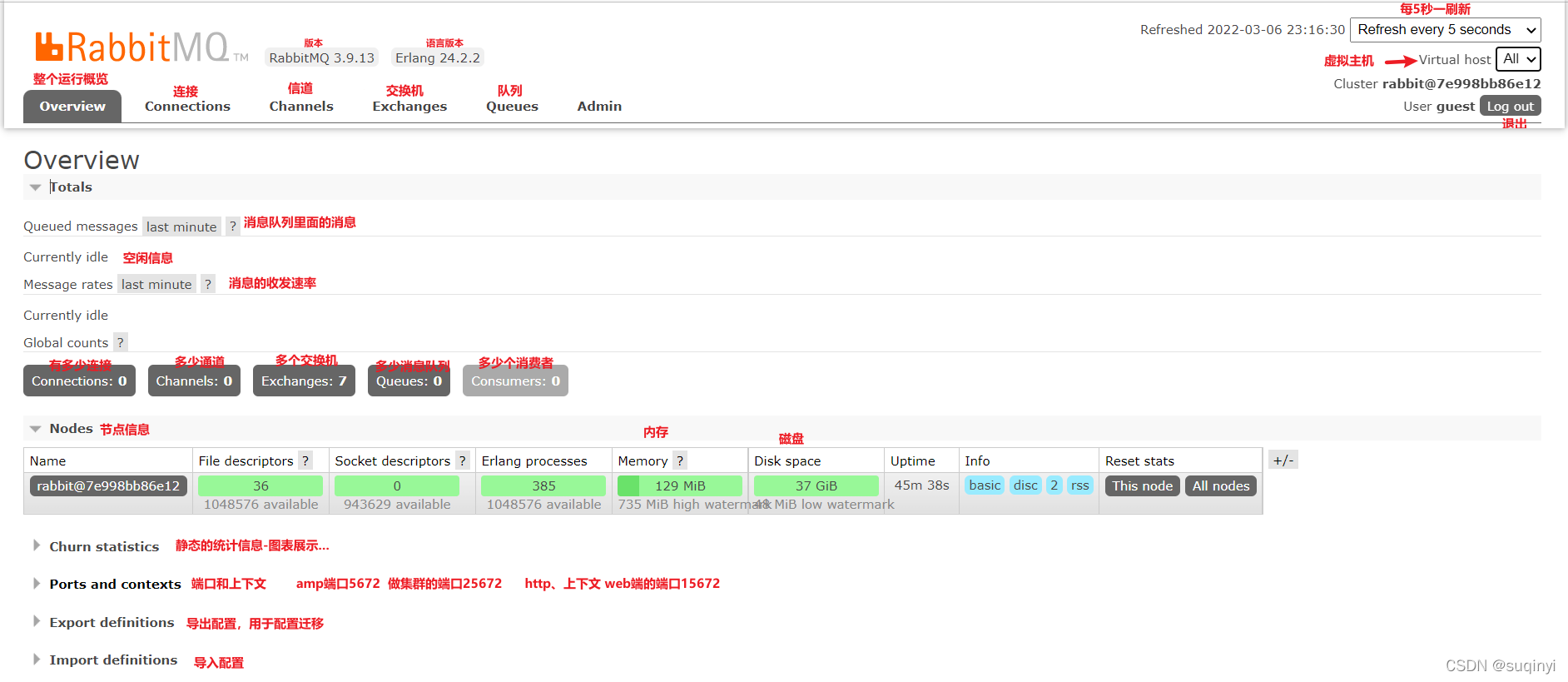Open node rabbit@7e998bb86e12 details
Viewport: 1568px width, 682px height.
pos(108,485)
